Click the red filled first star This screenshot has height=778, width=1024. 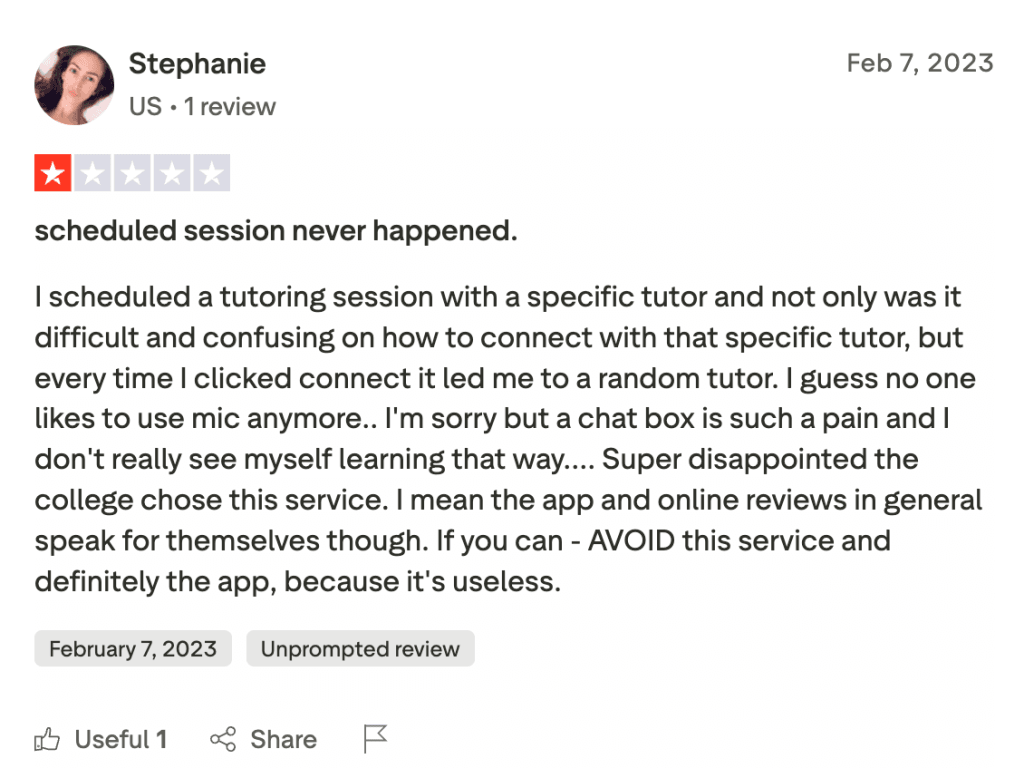(x=53, y=172)
